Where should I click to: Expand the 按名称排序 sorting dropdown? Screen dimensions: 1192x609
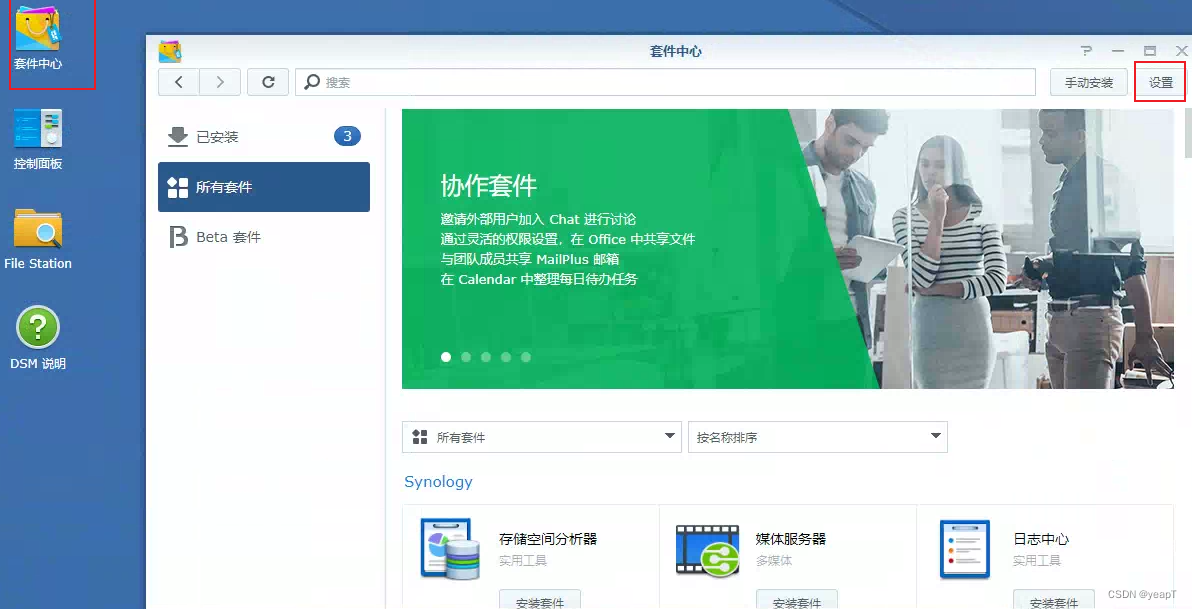coord(817,437)
